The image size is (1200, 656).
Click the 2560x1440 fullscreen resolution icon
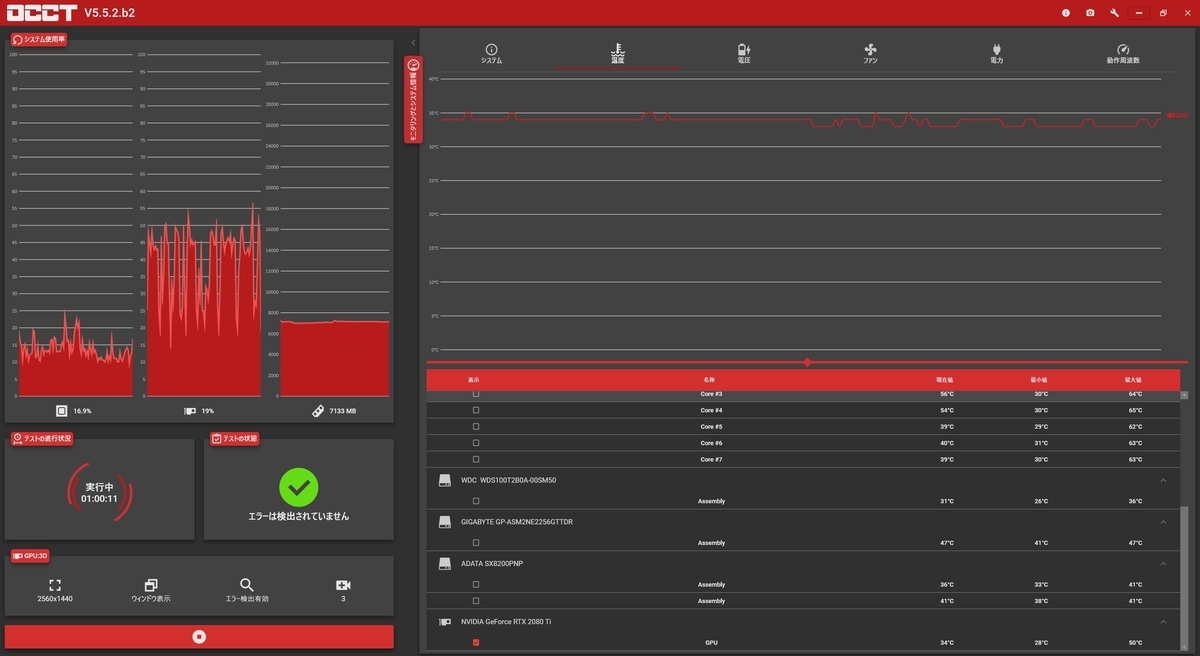click(x=55, y=585)
